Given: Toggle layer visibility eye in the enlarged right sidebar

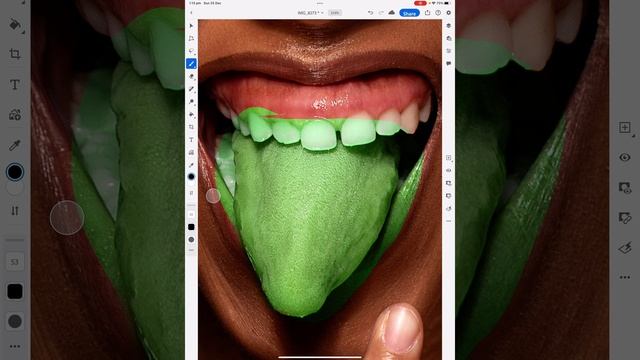Looking at the screenshot, I should tap(624, 158).
